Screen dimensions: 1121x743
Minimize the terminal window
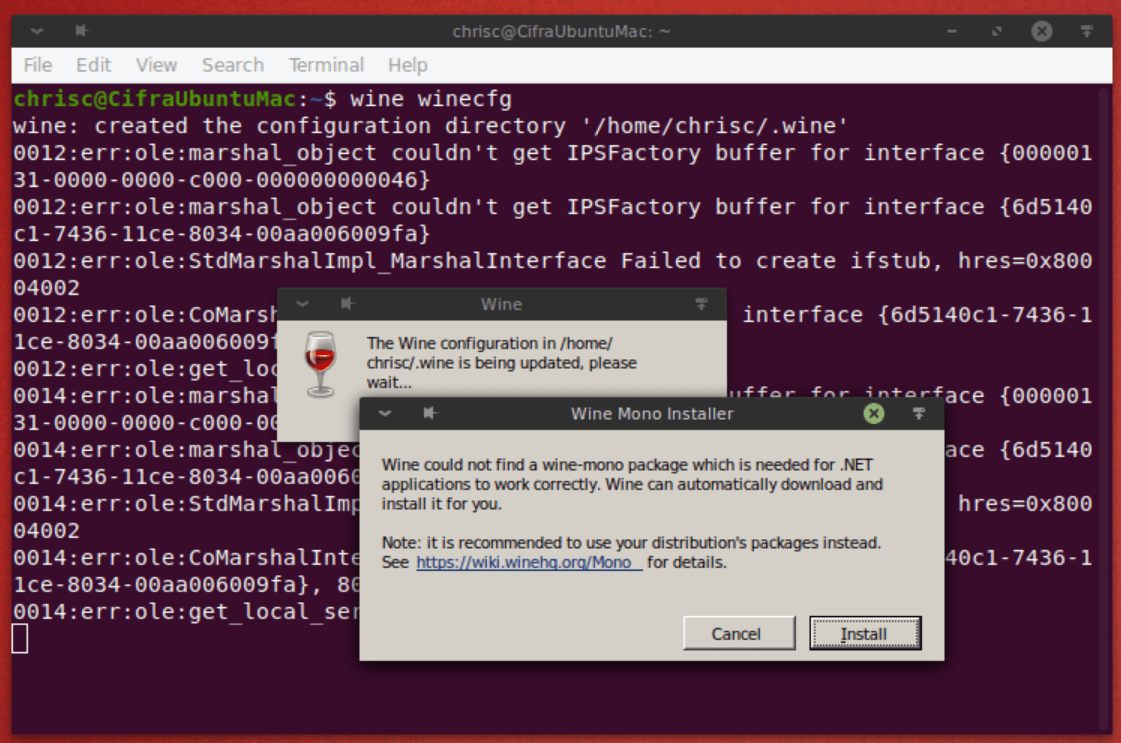[952, 31]
